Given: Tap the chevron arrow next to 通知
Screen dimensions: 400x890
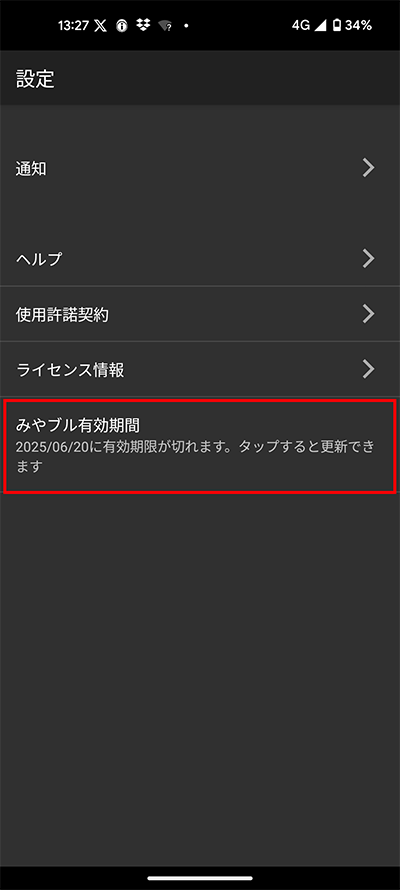Looking at the screenshot, I should 369,168.
